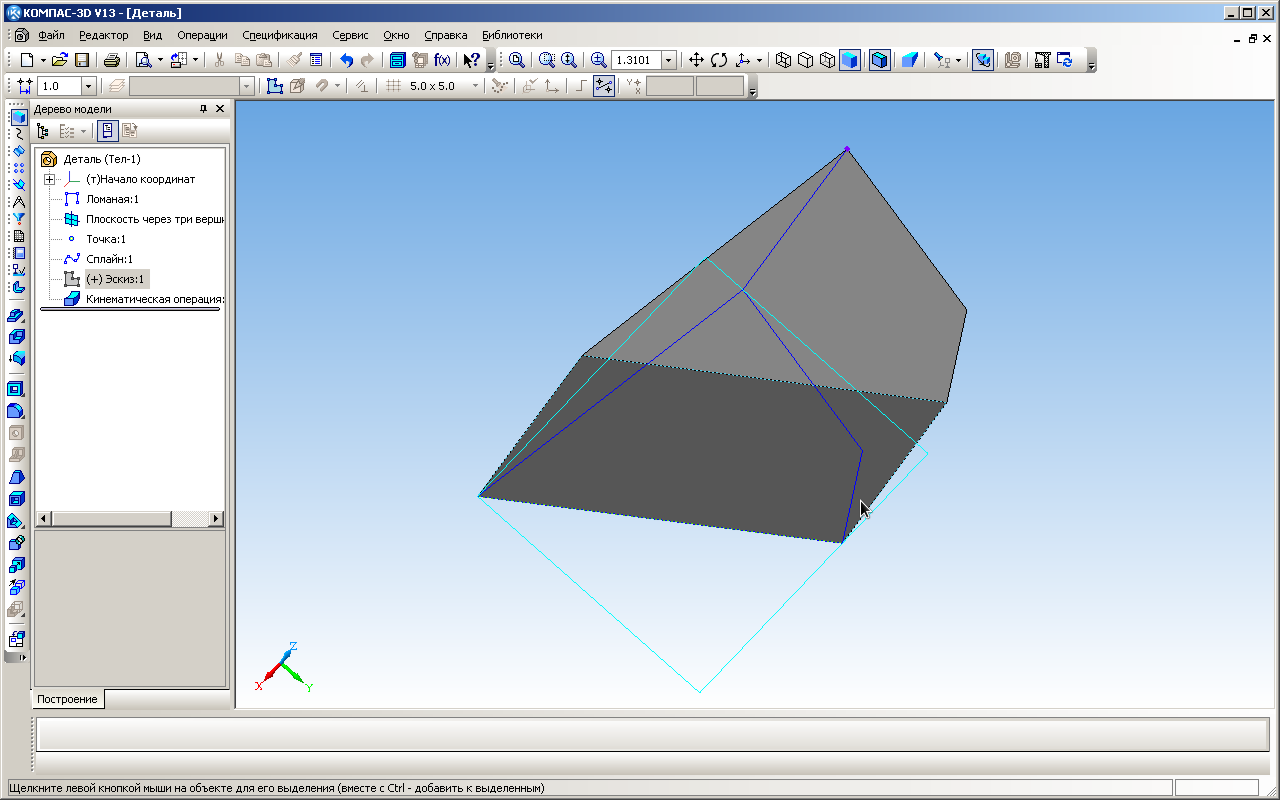Open the selection filter dropdown arrow in top toolbar
Image resolution: width=1280 pixels, height=800 pixels.
[958, 60]
